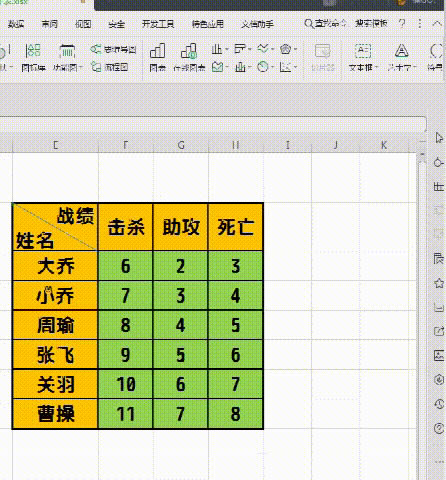
Task: Click the 查找命令 search command box
Action: [325, 23]
